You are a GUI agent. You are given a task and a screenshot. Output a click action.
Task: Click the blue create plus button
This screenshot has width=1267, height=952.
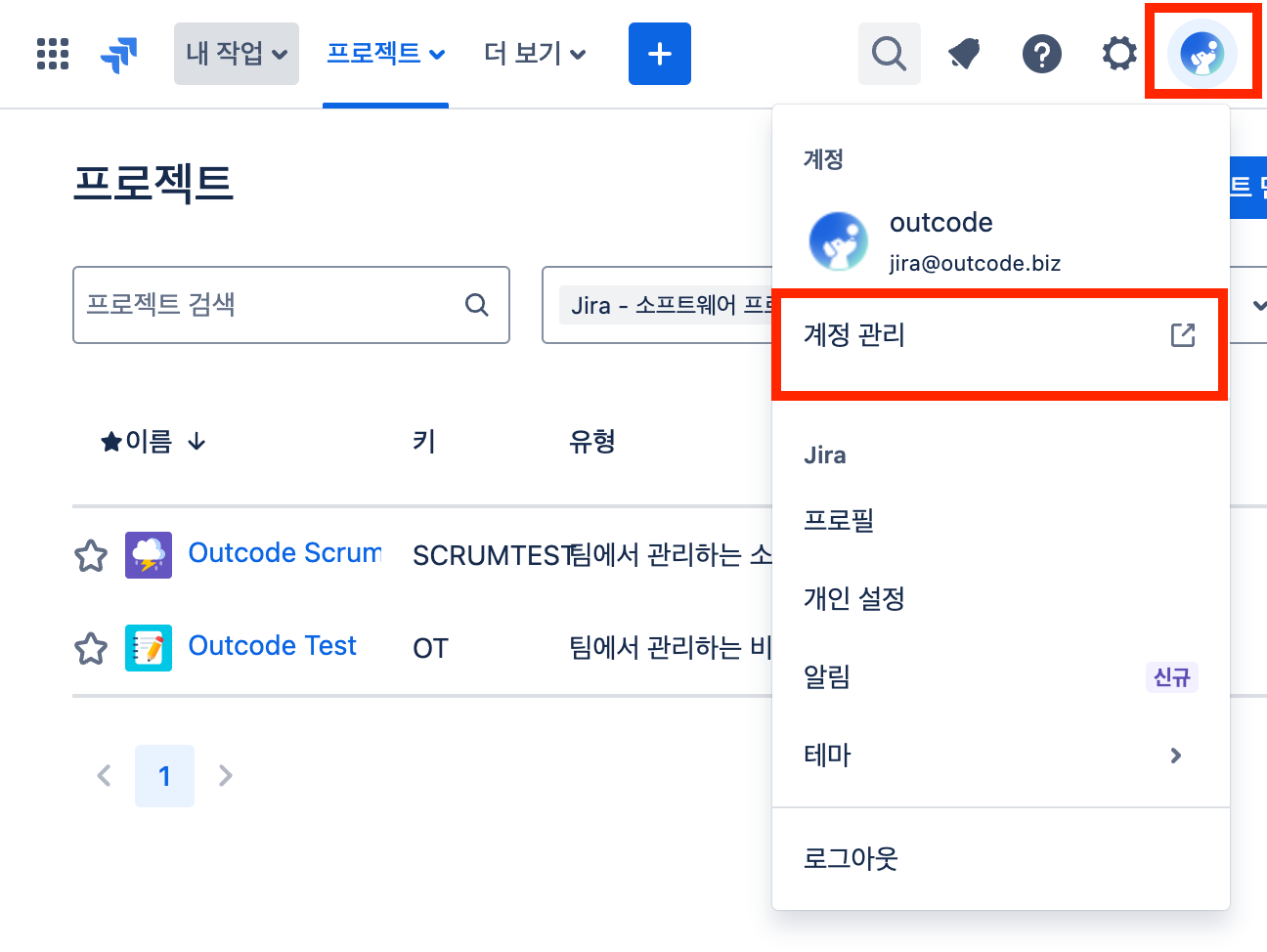660,54
